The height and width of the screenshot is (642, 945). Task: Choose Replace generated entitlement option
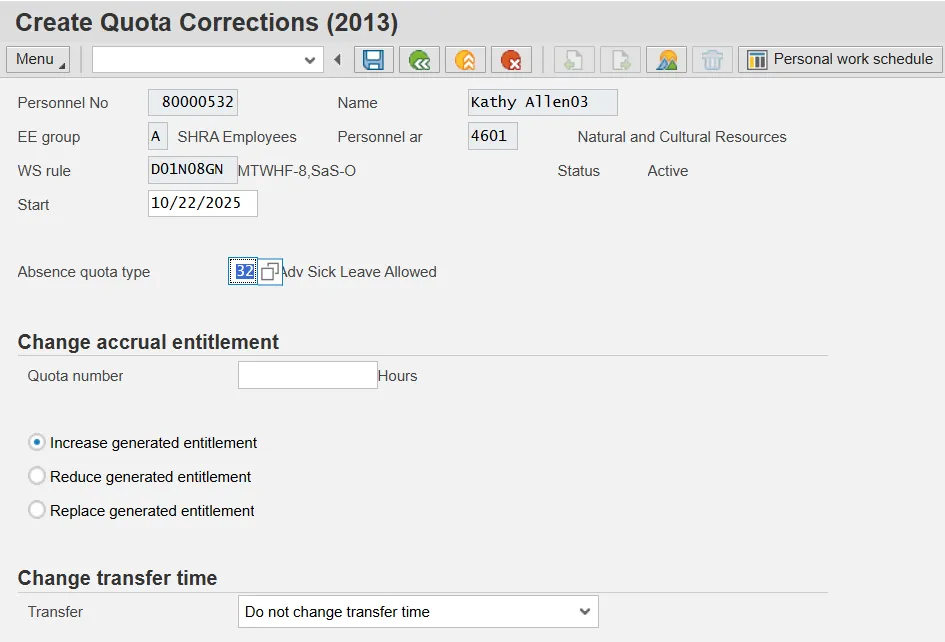(37, 510)
